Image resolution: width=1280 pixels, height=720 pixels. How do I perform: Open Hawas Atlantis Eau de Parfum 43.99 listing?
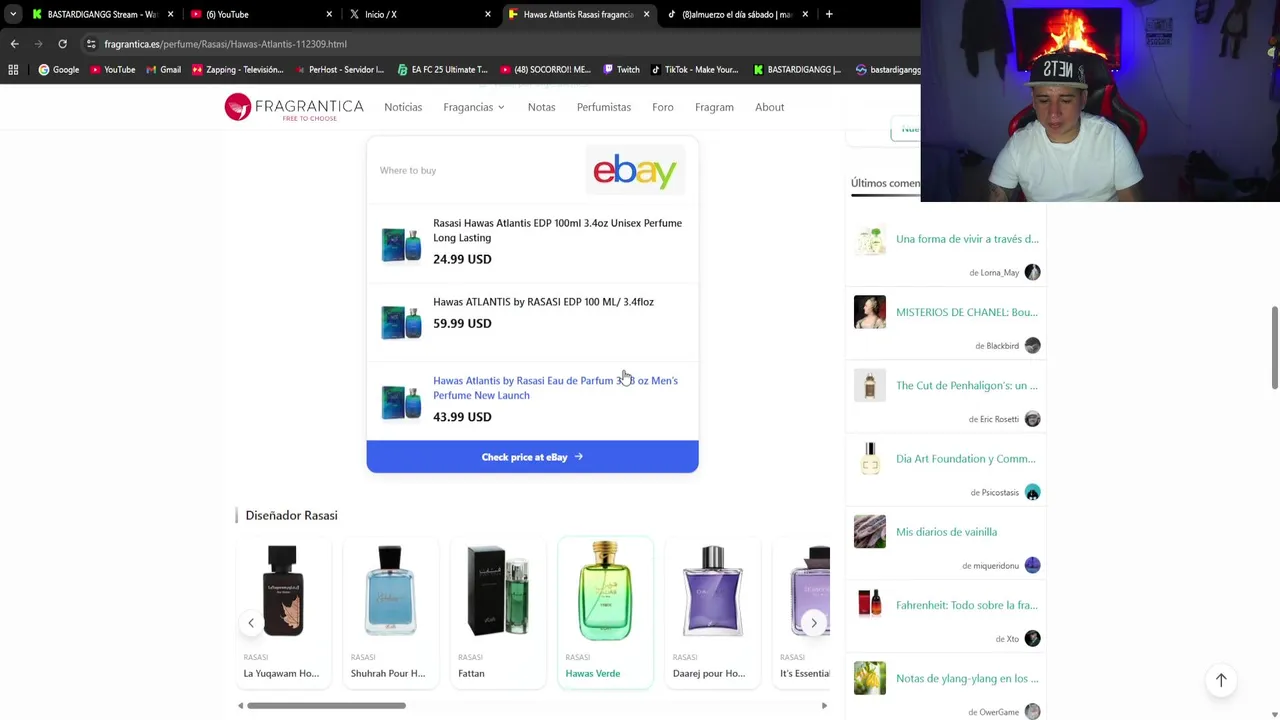coord(532,400)
